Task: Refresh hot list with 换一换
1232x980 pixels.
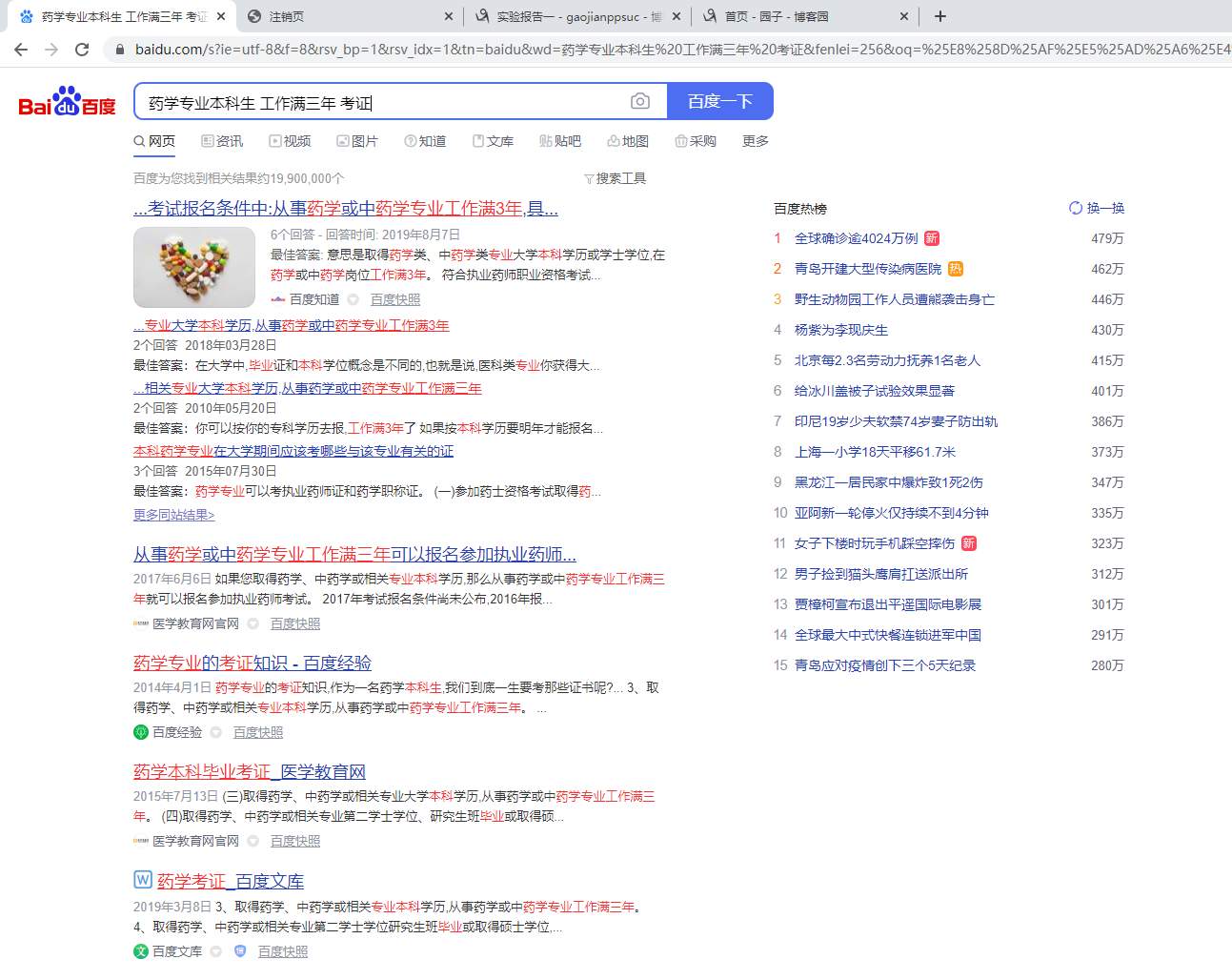Action: (x=1097, y=208)
